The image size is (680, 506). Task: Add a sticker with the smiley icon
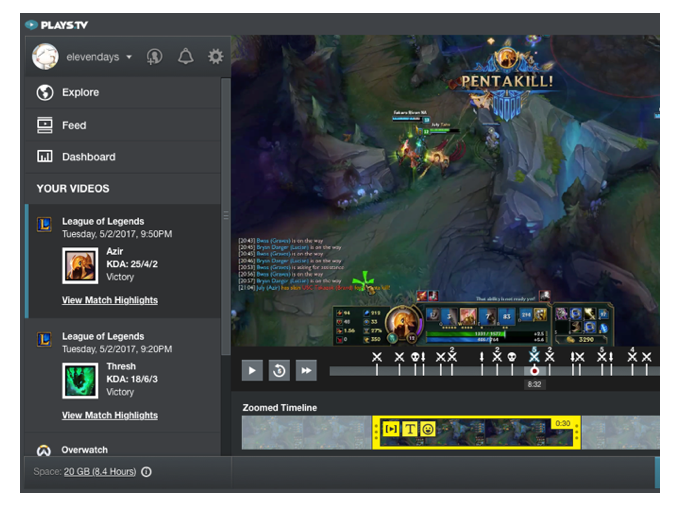tap(427, 429)
